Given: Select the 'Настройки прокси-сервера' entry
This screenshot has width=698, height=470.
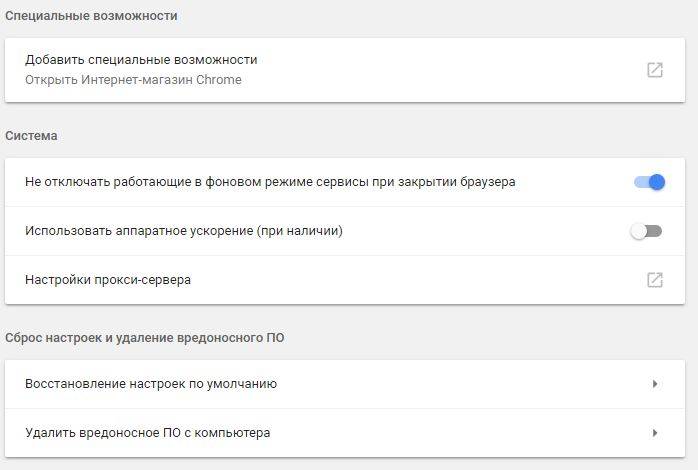Looking at the screenshot, I should 345,280.
